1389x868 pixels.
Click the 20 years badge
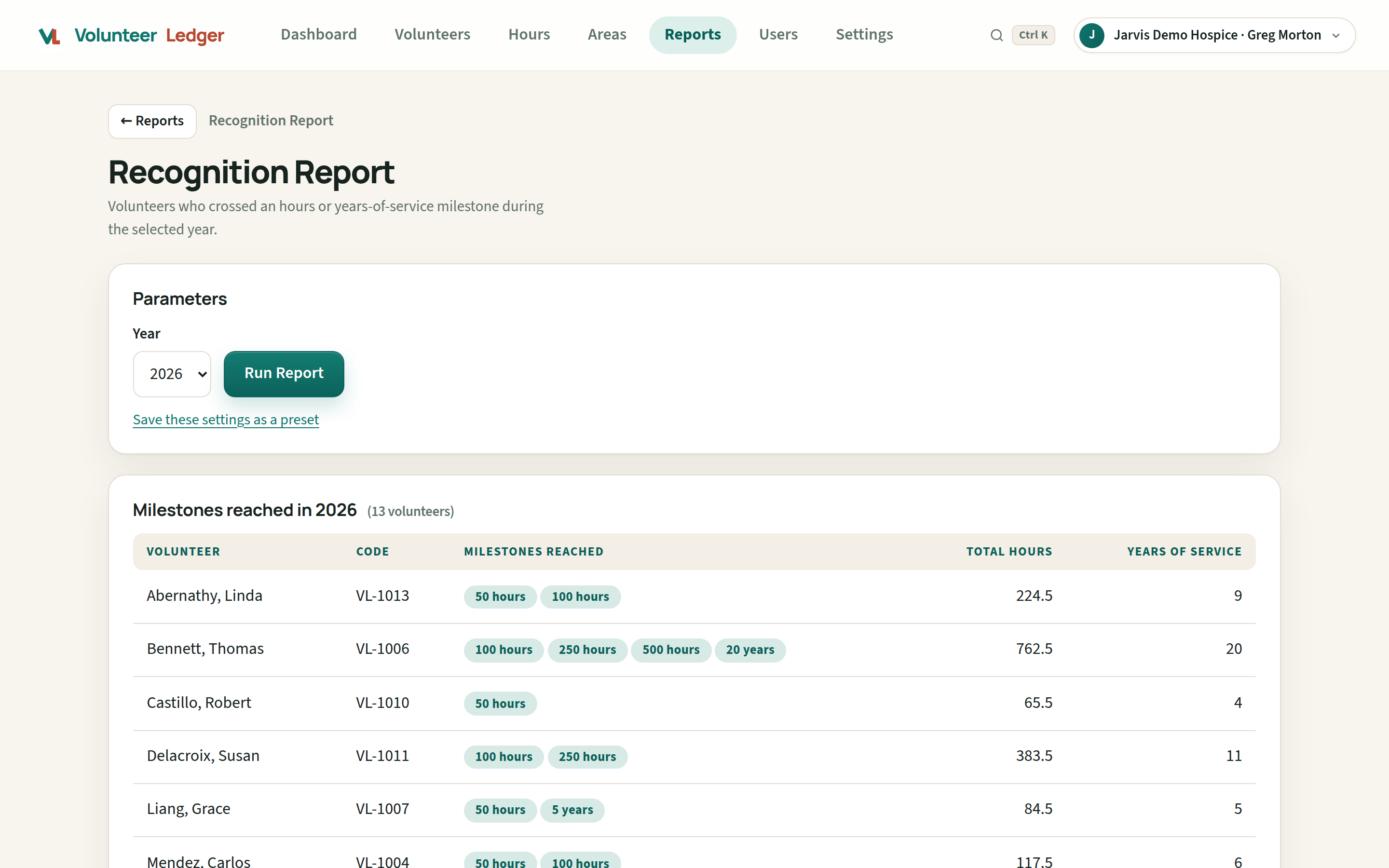click(x=750, y=650)
